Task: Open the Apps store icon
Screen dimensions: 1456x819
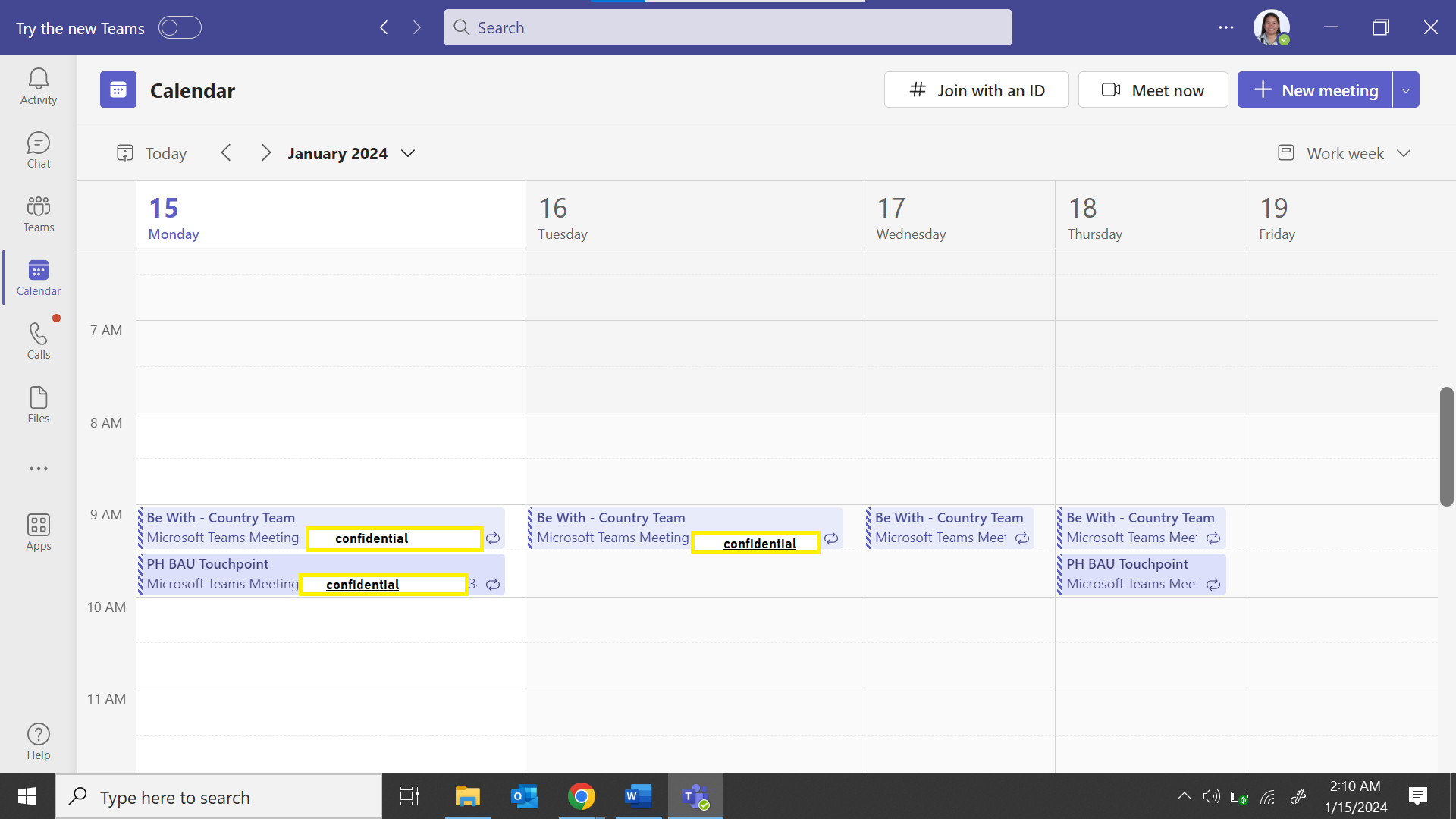Action: pyautogui.click(x=39, y=532)
